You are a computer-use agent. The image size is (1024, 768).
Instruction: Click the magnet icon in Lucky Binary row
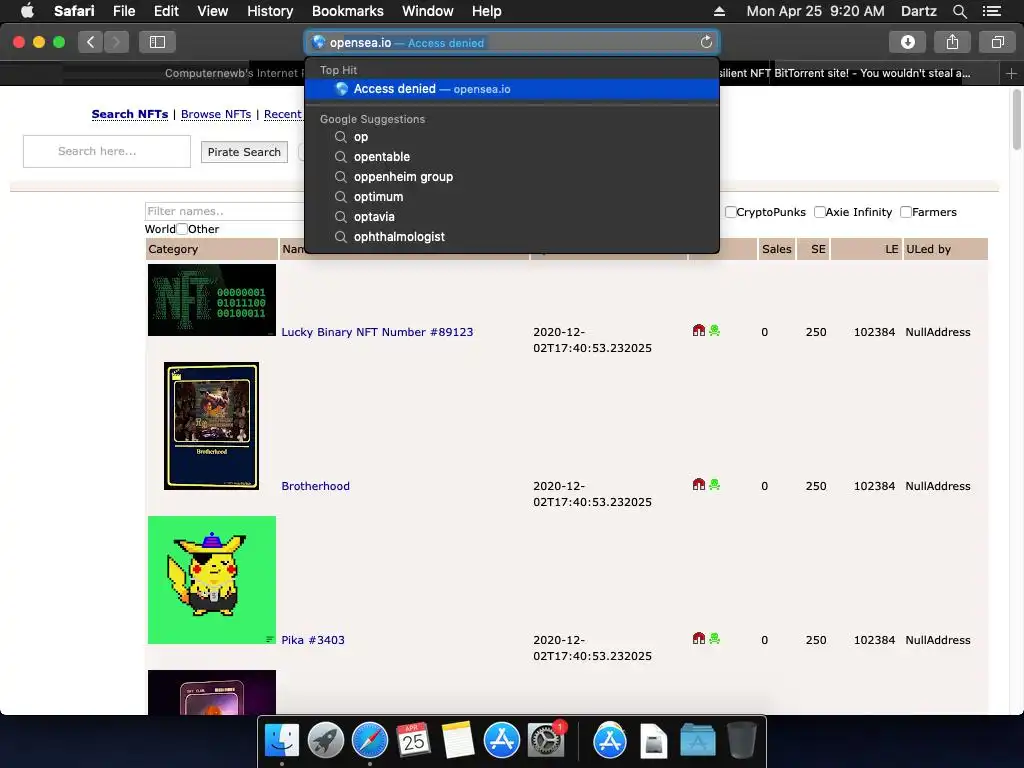[699, 330]
